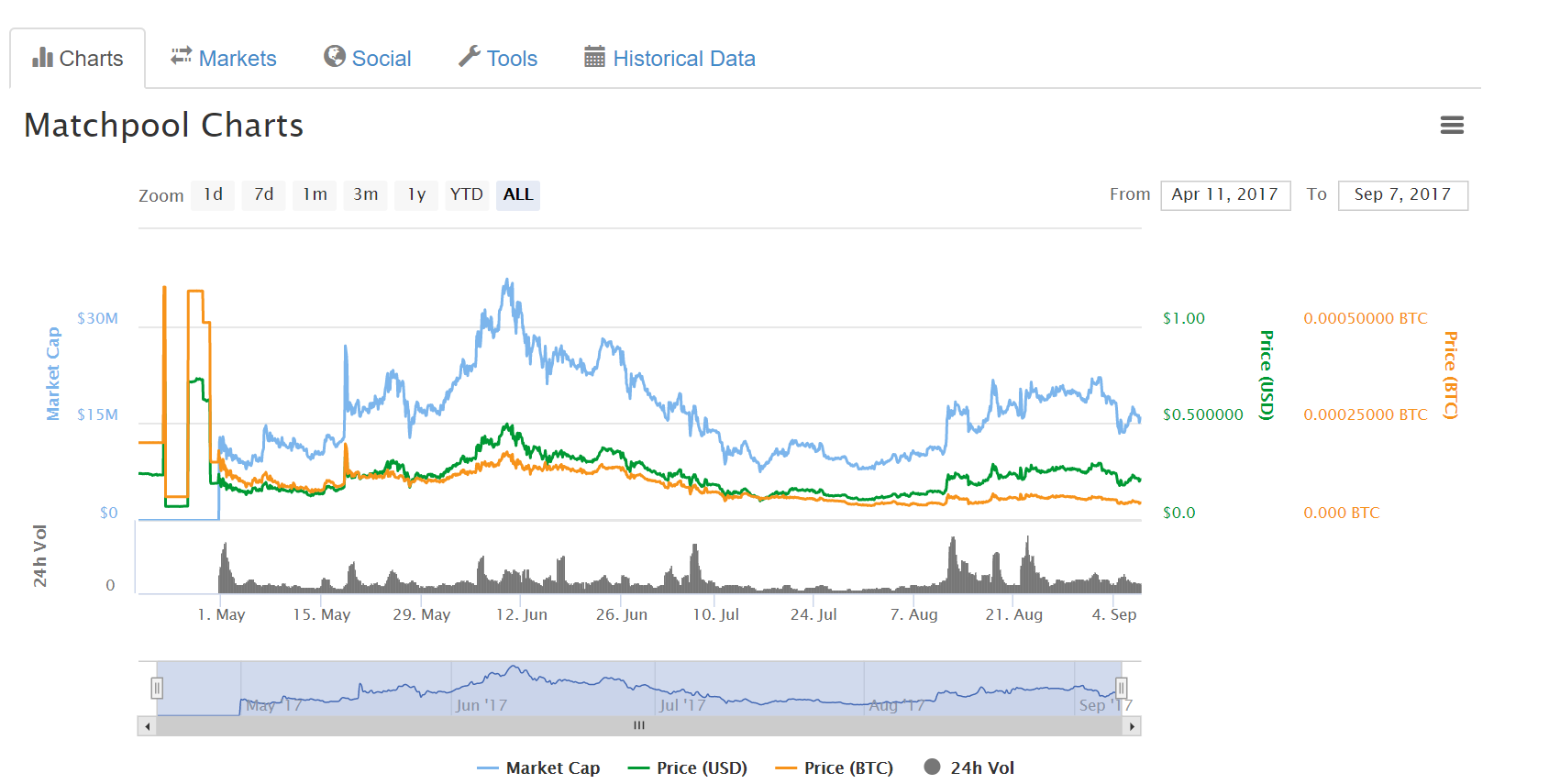Click the Markets exchange arrows icon
This screenshot has width=1549, height=784.
pyautogui.click(x=181, y=56)
